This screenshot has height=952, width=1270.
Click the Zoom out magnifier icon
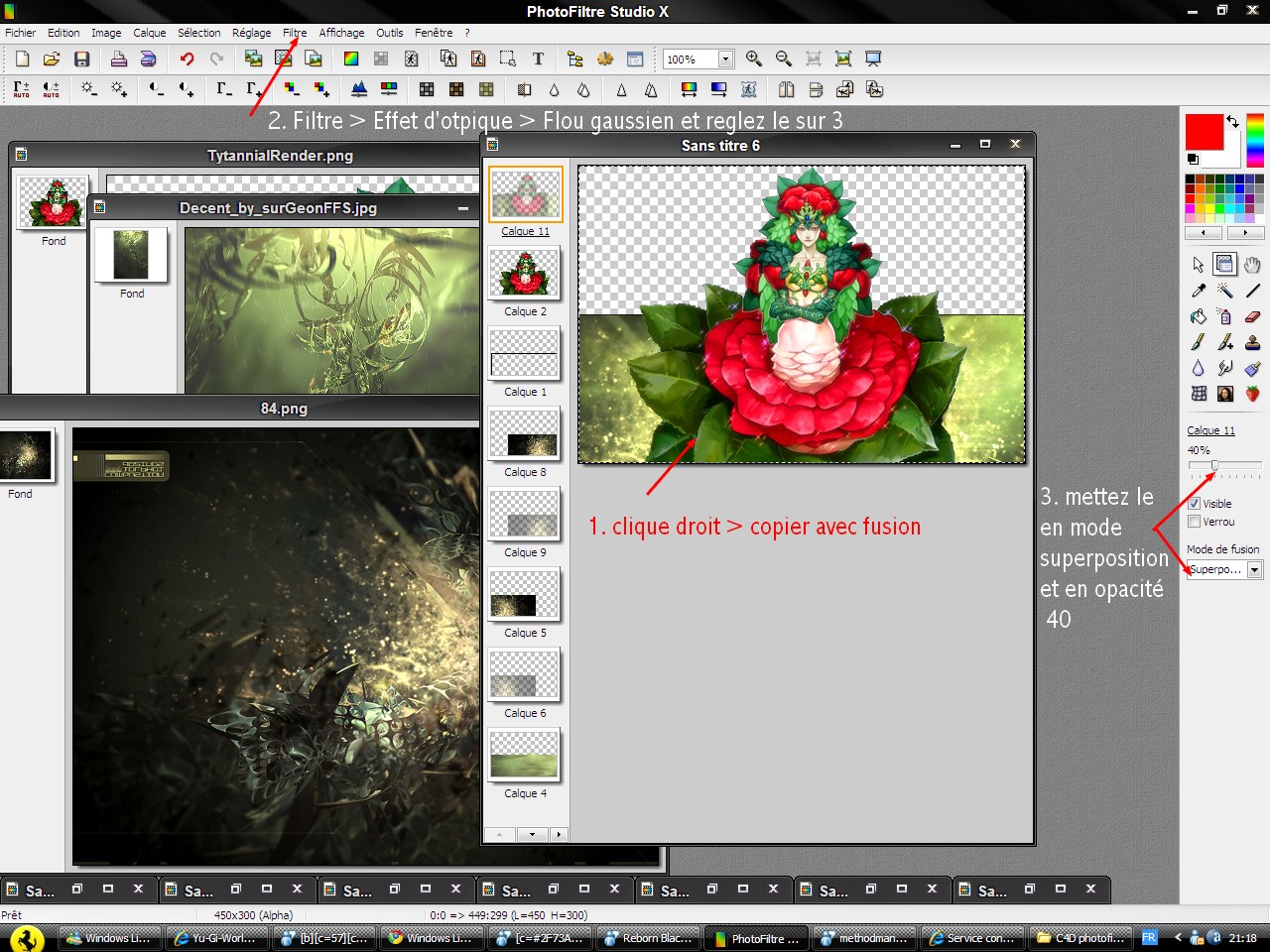pyautogui.click(x=784, y=59)
